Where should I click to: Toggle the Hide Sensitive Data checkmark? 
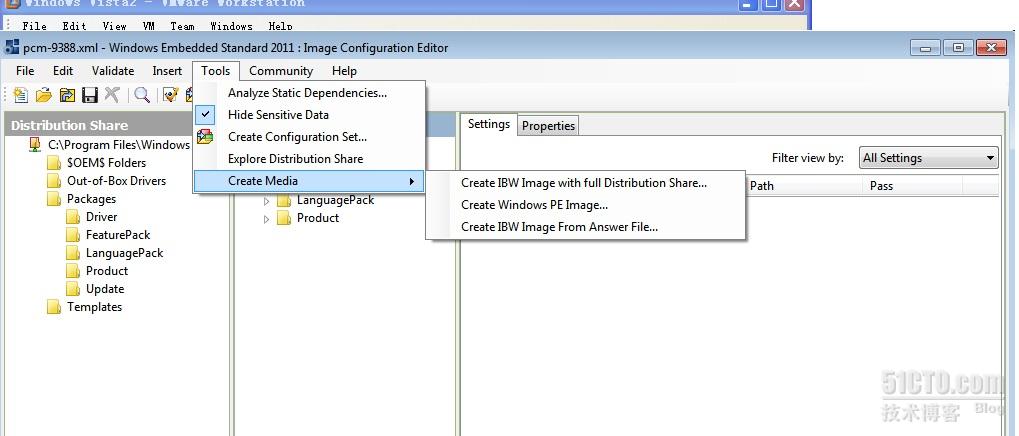point(205,114)
